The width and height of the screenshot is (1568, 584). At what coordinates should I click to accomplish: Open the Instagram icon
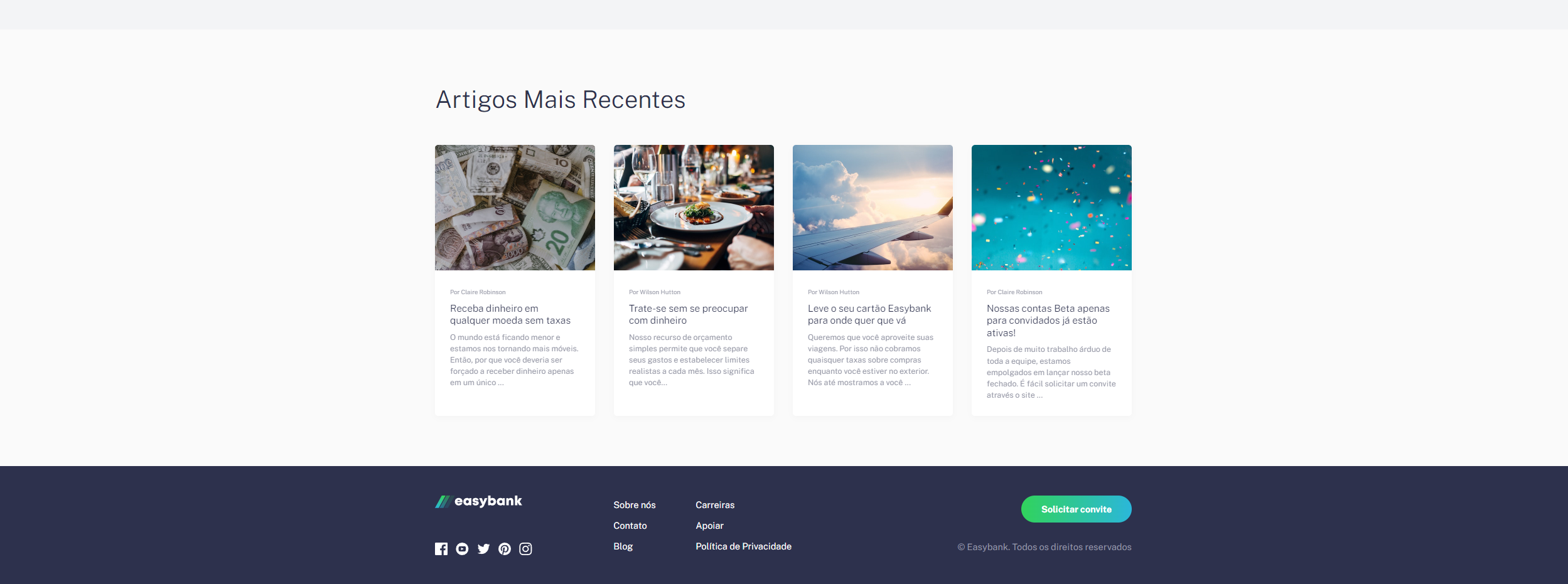(525, 548)
